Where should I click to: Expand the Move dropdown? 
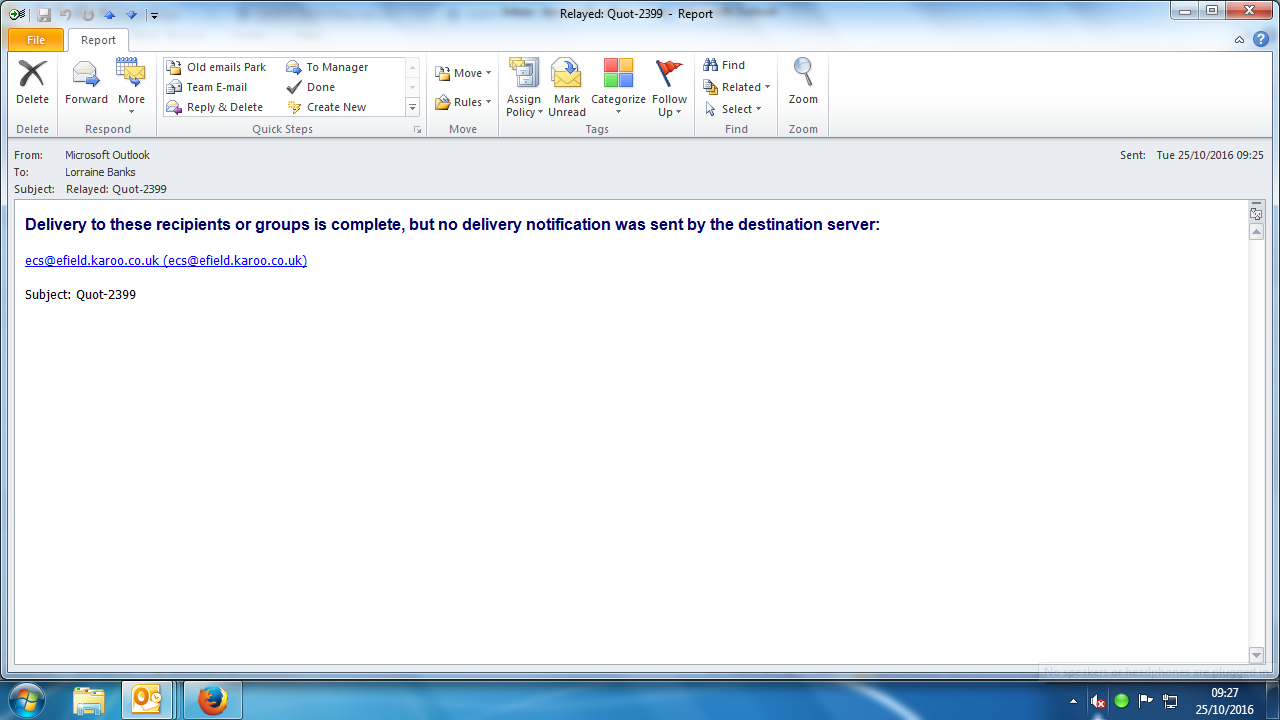463,73
